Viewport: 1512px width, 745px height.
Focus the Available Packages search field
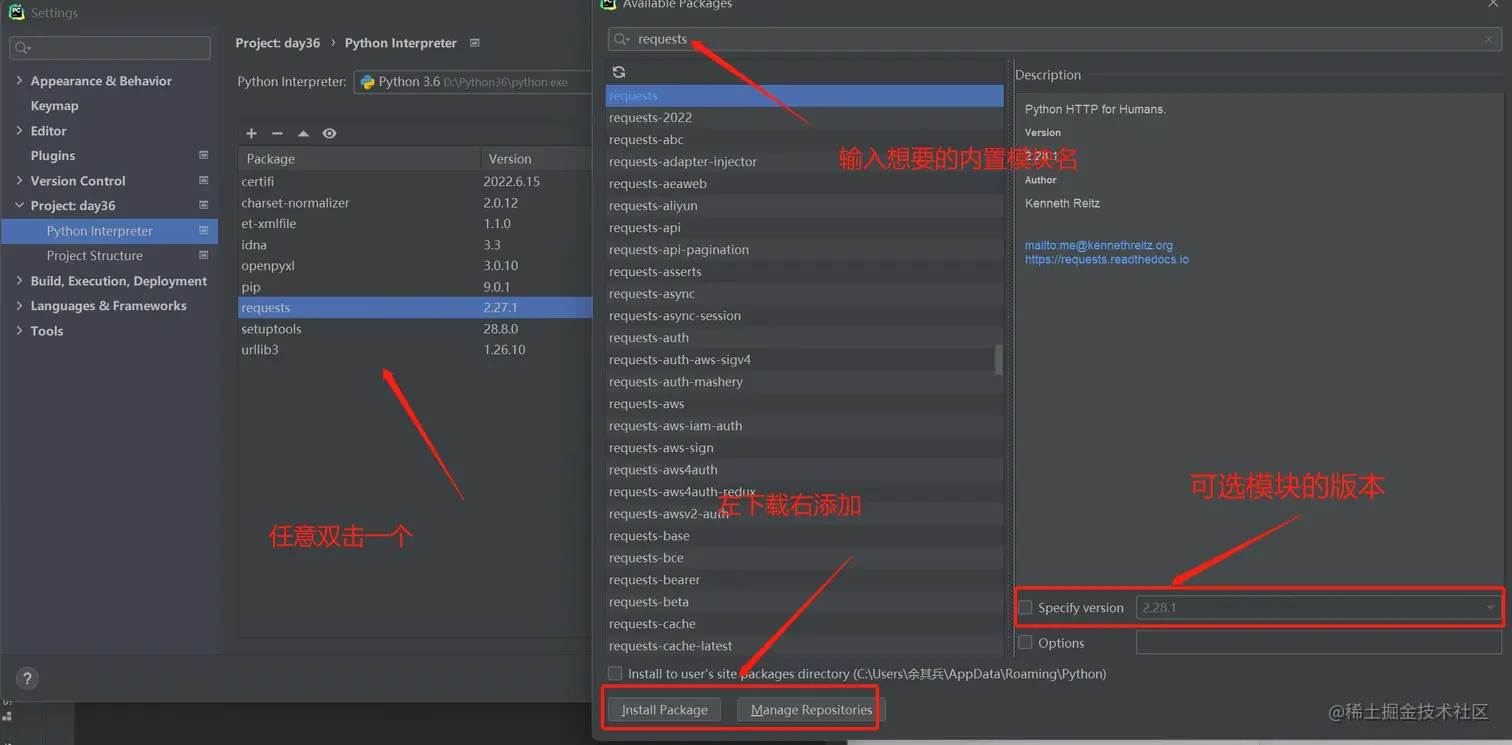click(1055, 39)
